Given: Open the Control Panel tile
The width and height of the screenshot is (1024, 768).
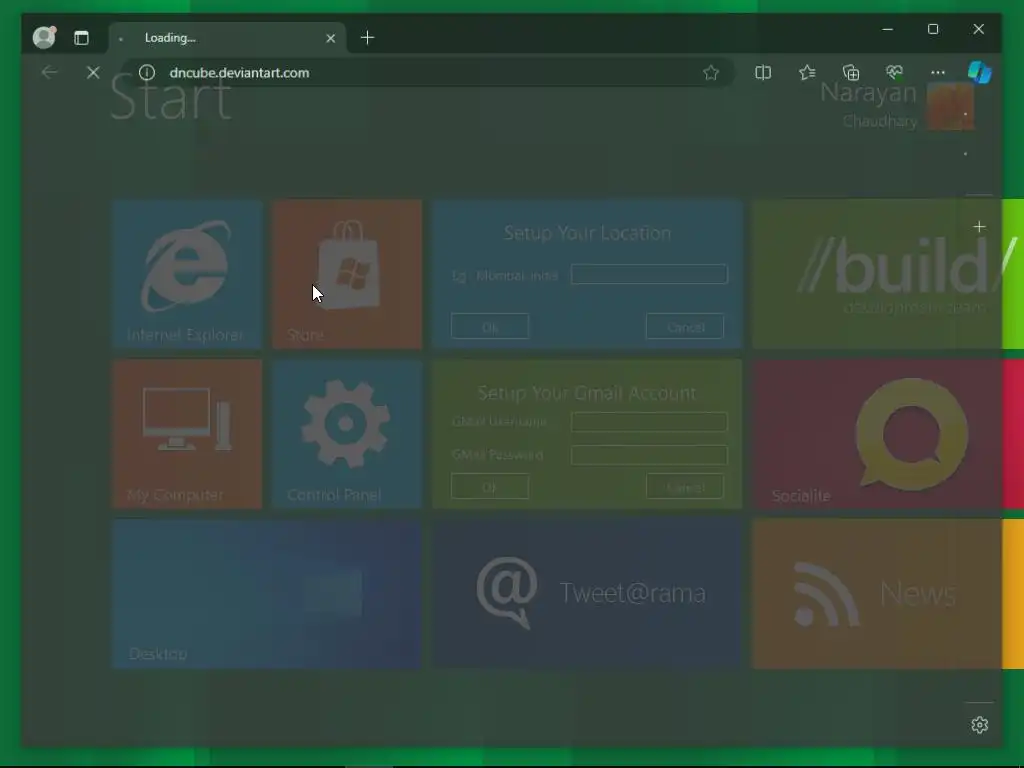Looking at the screenshot, I should coord(347,434).
